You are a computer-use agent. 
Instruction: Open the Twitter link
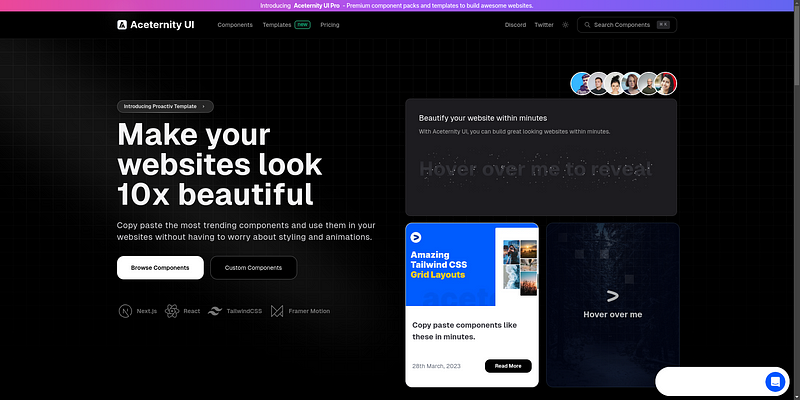tap(544, 24)
